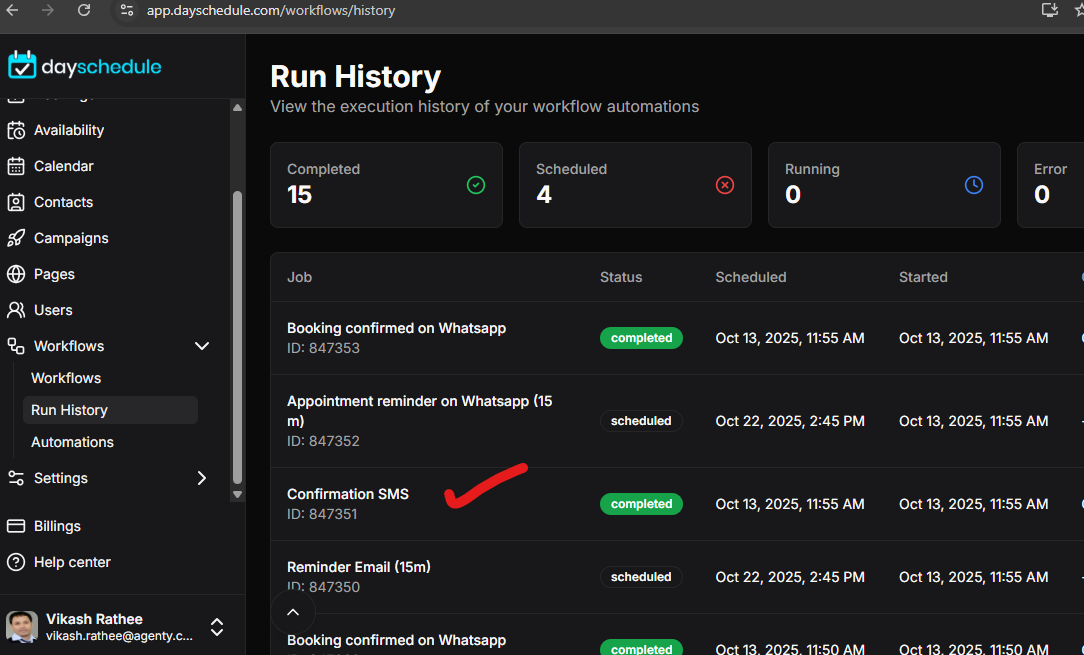Click the round scroll-up chevron button
The width and height of the screenshot is (1084, 655).
[293, 612]
